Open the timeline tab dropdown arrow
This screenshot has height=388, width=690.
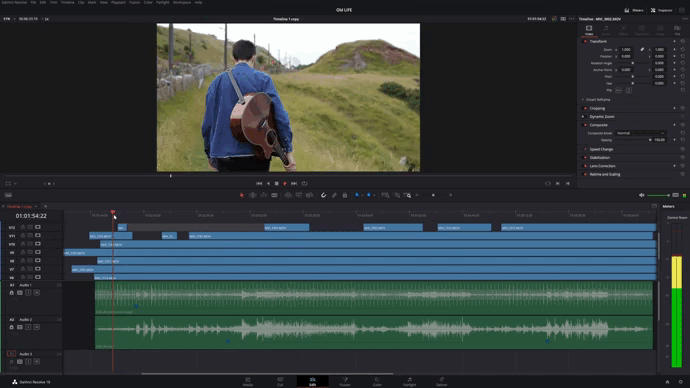[x=36, y=206]
